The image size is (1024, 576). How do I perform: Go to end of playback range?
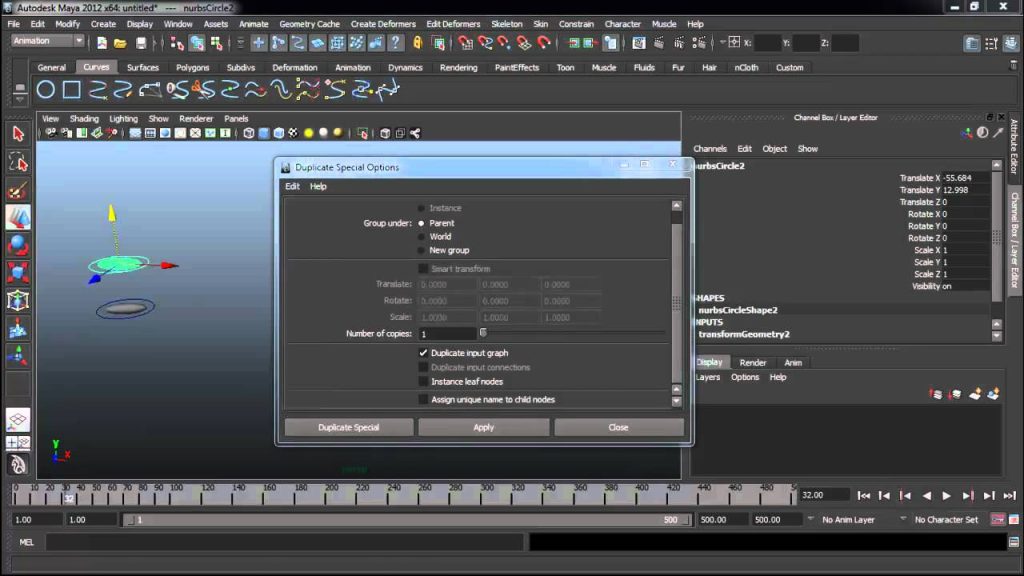pos(1010,496)
